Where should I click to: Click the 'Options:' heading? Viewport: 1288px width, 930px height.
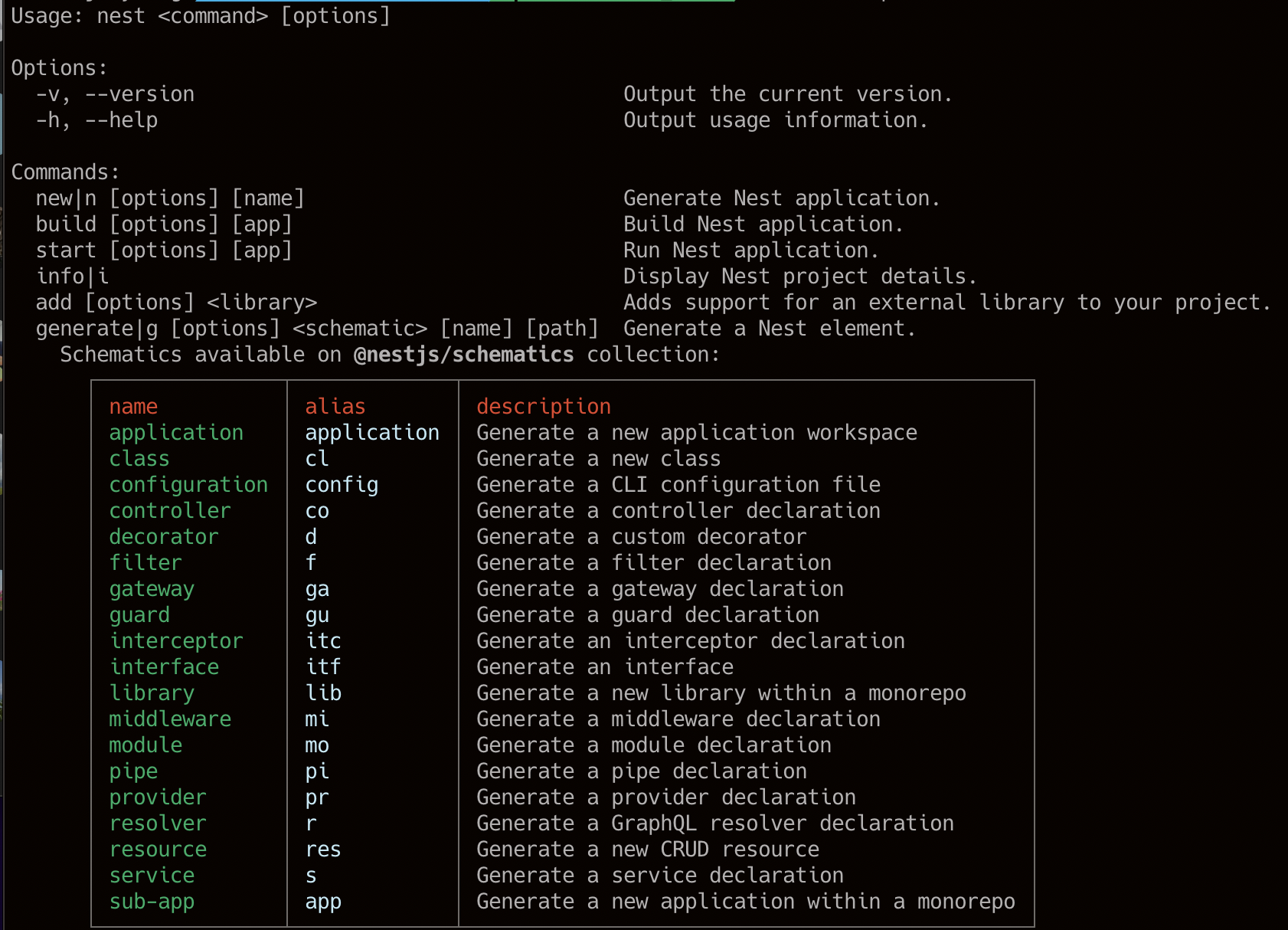point(59,68)
